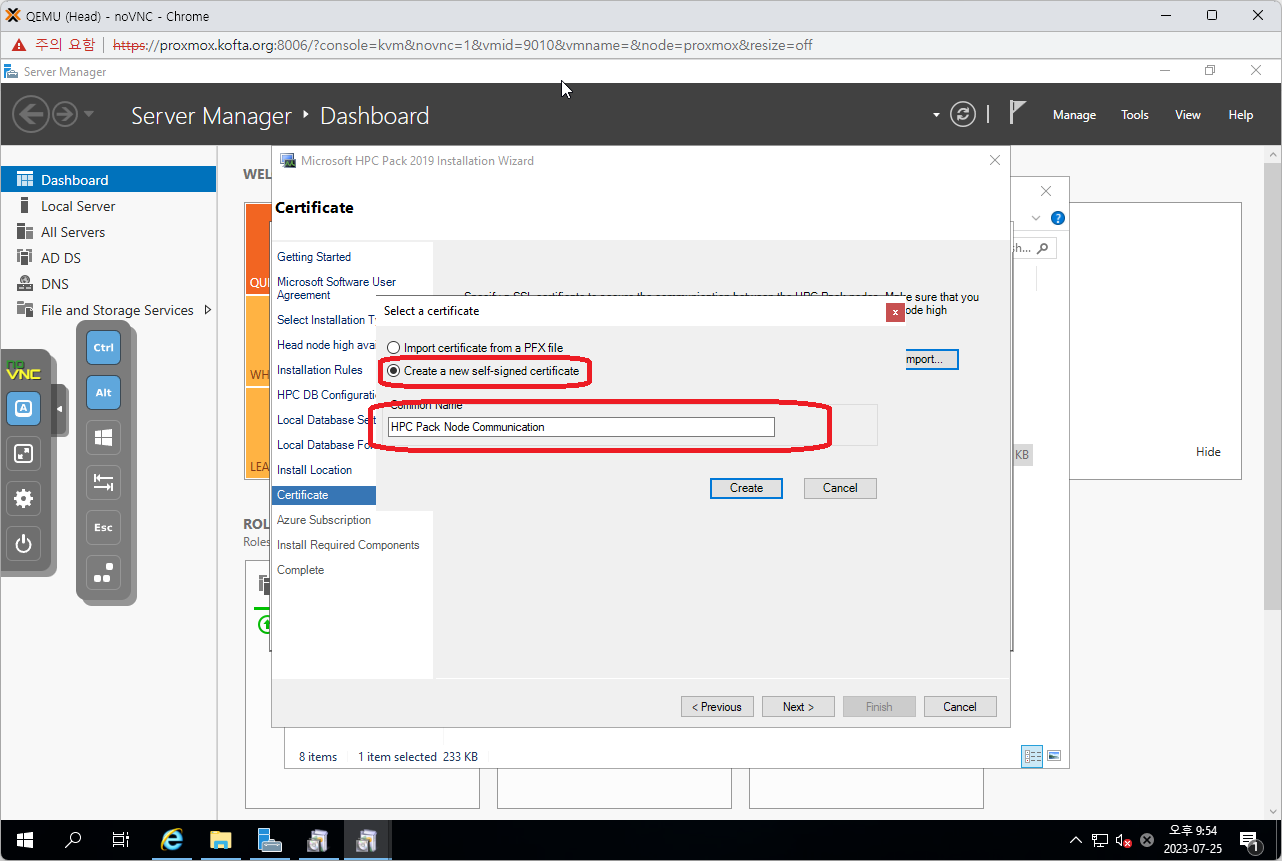Open Server Manager notifications flag

(1017, 113)
